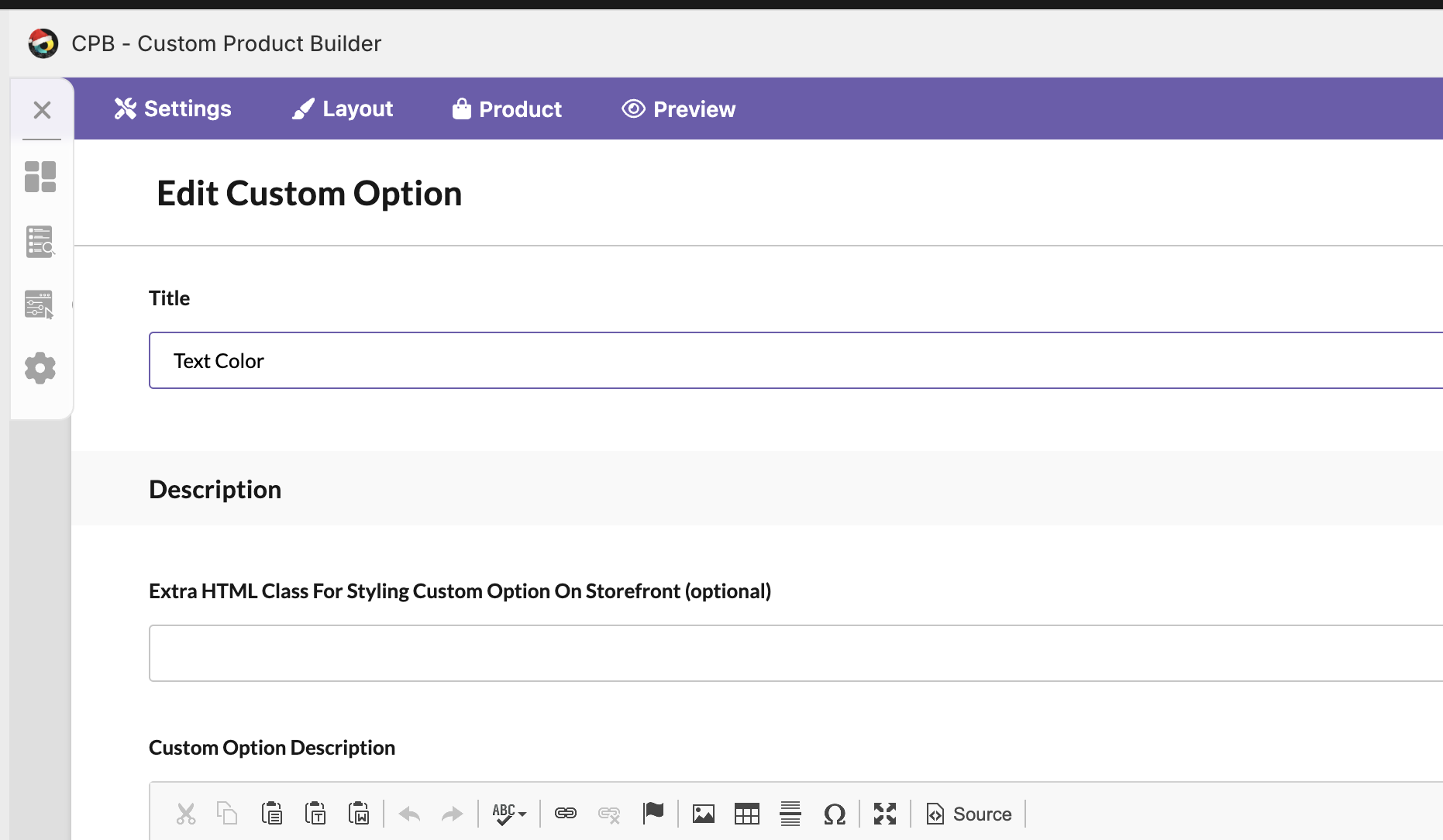Image resolution: width=1443 pixels, height=840 pixels.
Task: Open the Layout tab
Action: click(x=343, y=109)
